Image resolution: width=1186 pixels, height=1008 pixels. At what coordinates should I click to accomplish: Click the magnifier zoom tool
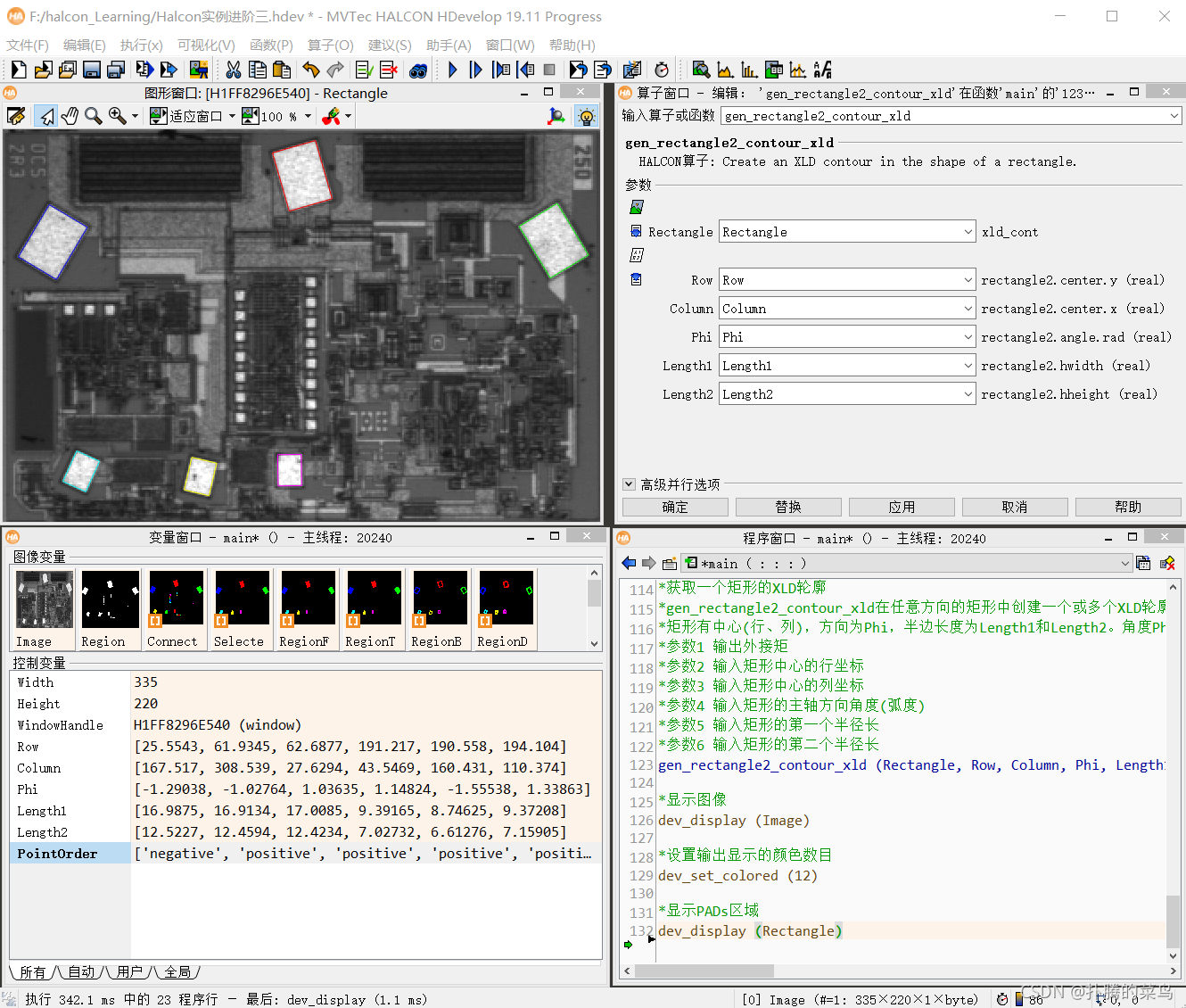[x=93, y=116]
